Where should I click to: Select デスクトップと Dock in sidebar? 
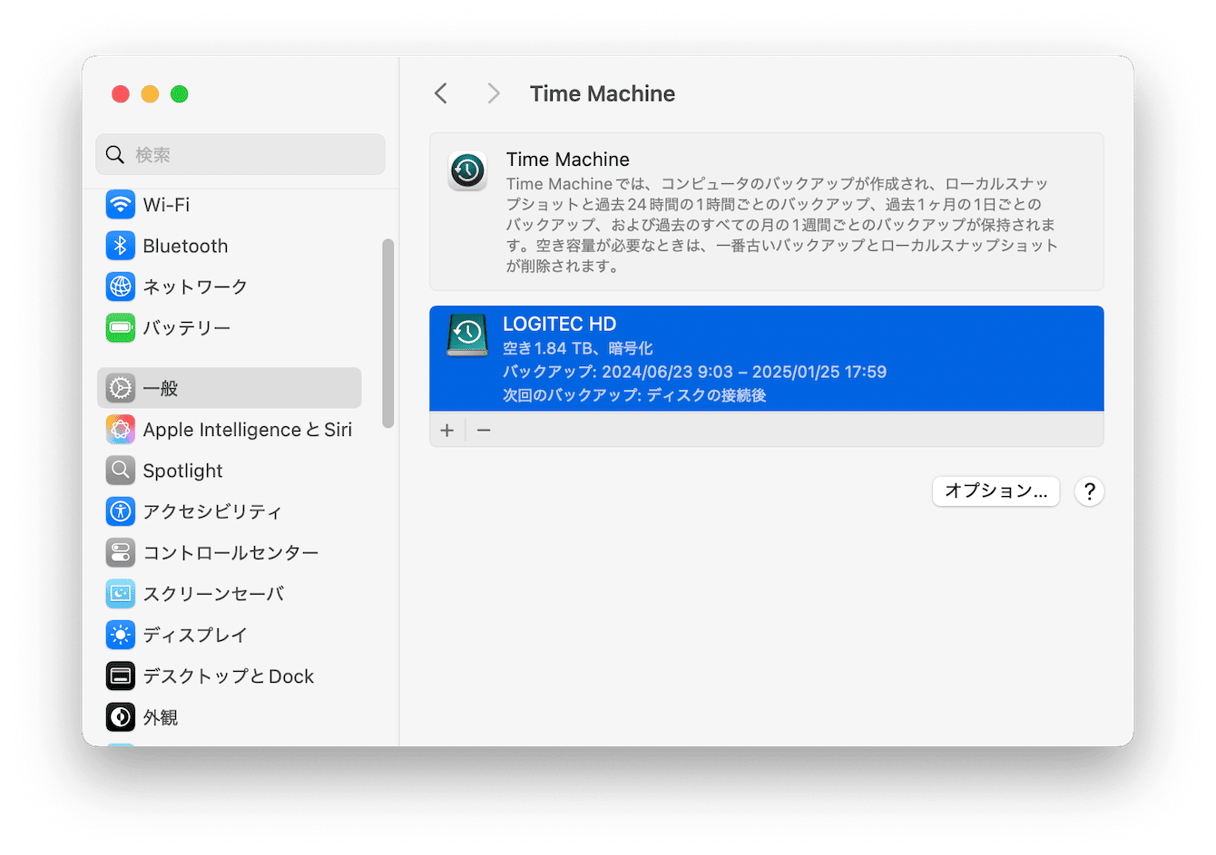[228, 676]
